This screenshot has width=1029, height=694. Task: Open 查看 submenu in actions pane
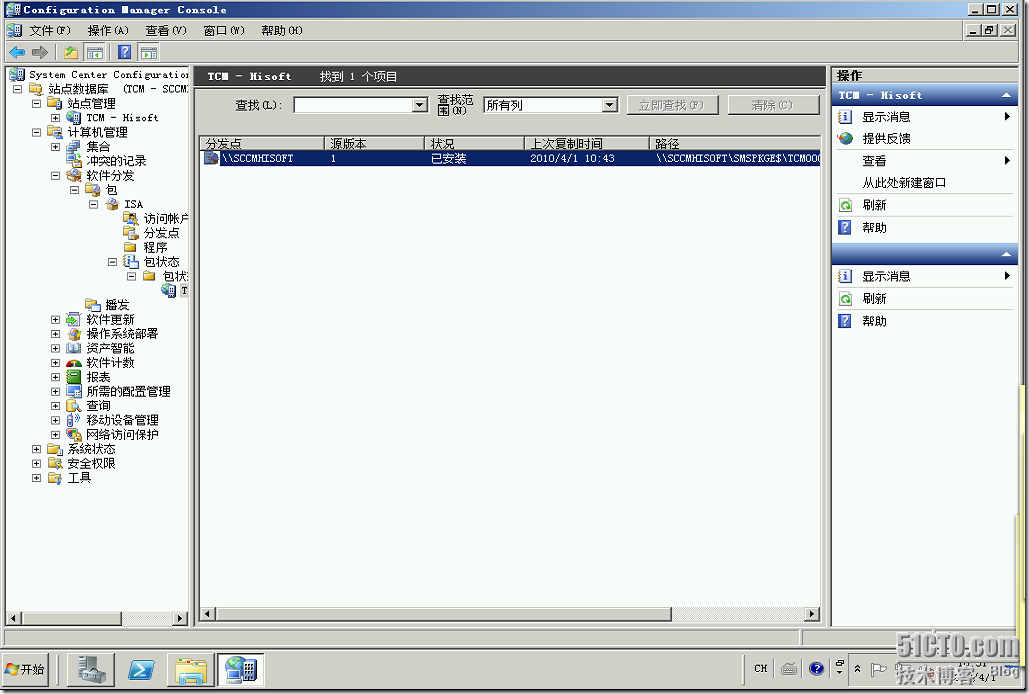pyautogui.click(x=926, y=161)
